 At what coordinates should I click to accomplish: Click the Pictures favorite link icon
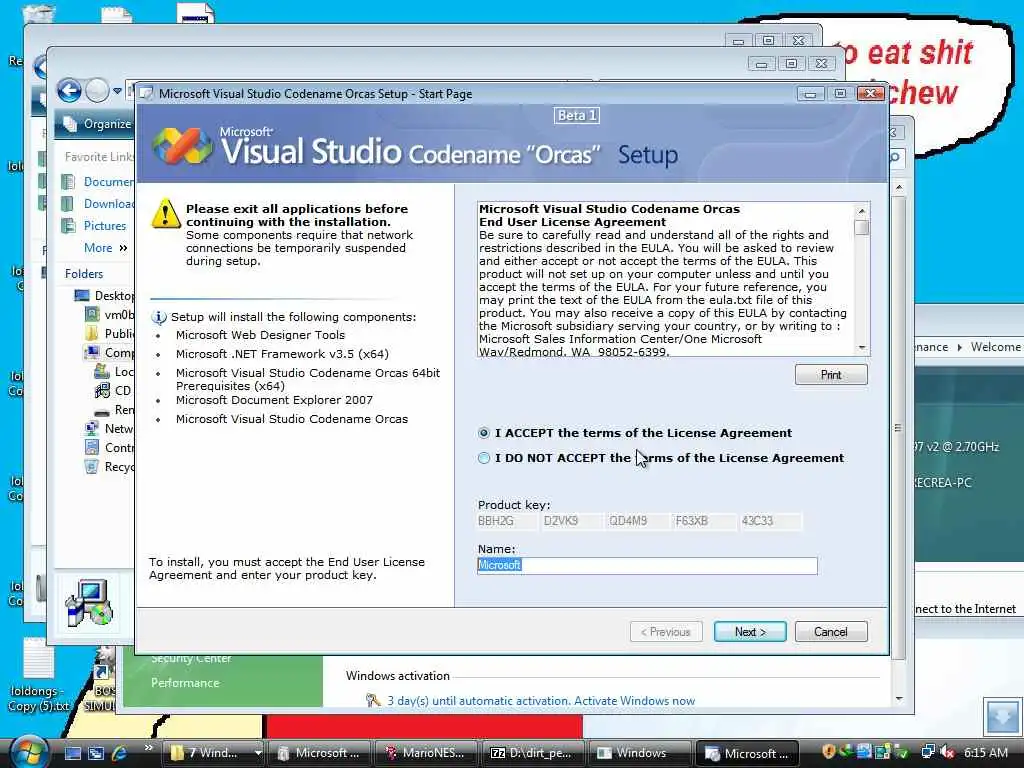click(68, 225)
